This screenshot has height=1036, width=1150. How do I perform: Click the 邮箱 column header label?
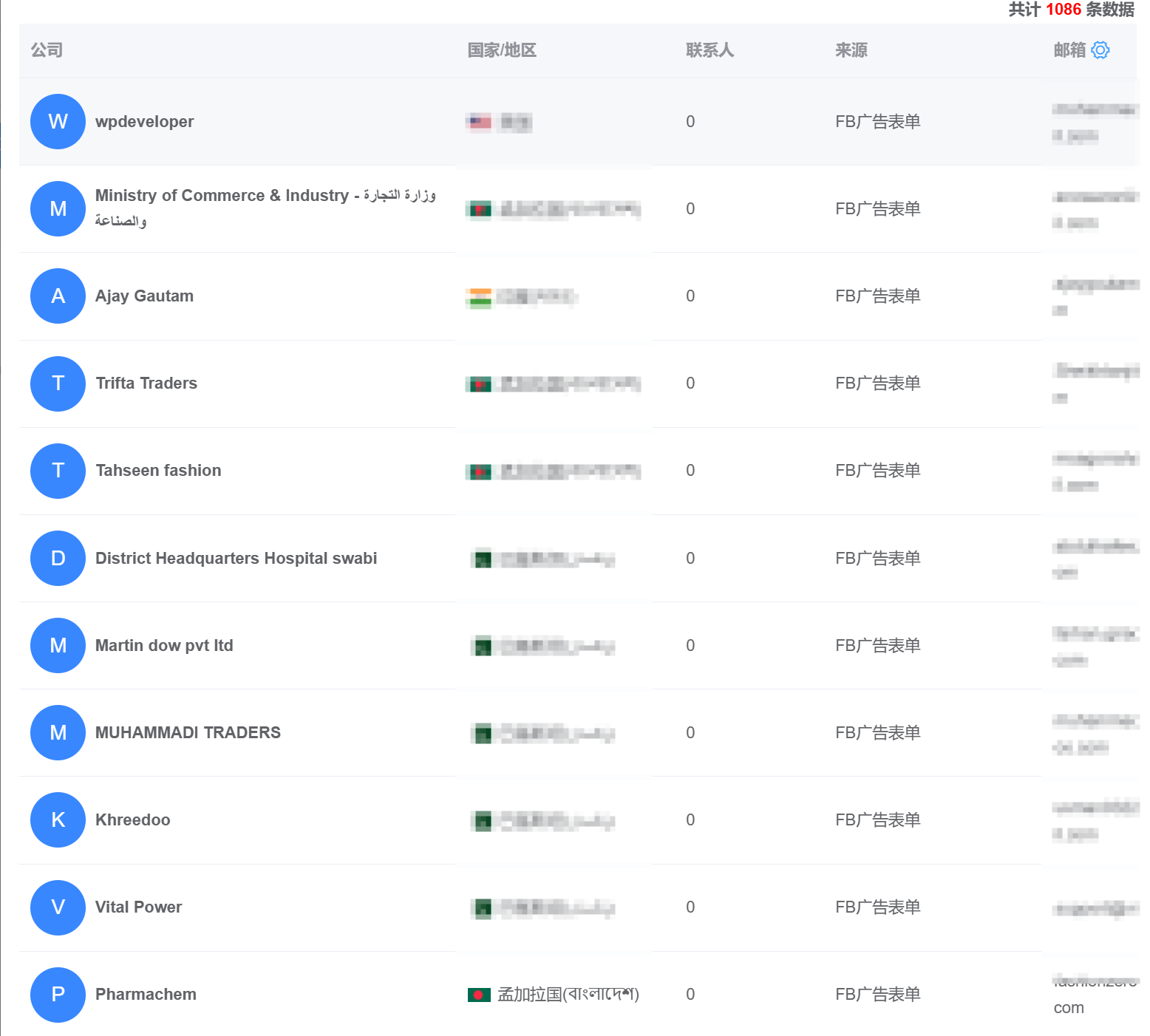[x=1069, y=50]
